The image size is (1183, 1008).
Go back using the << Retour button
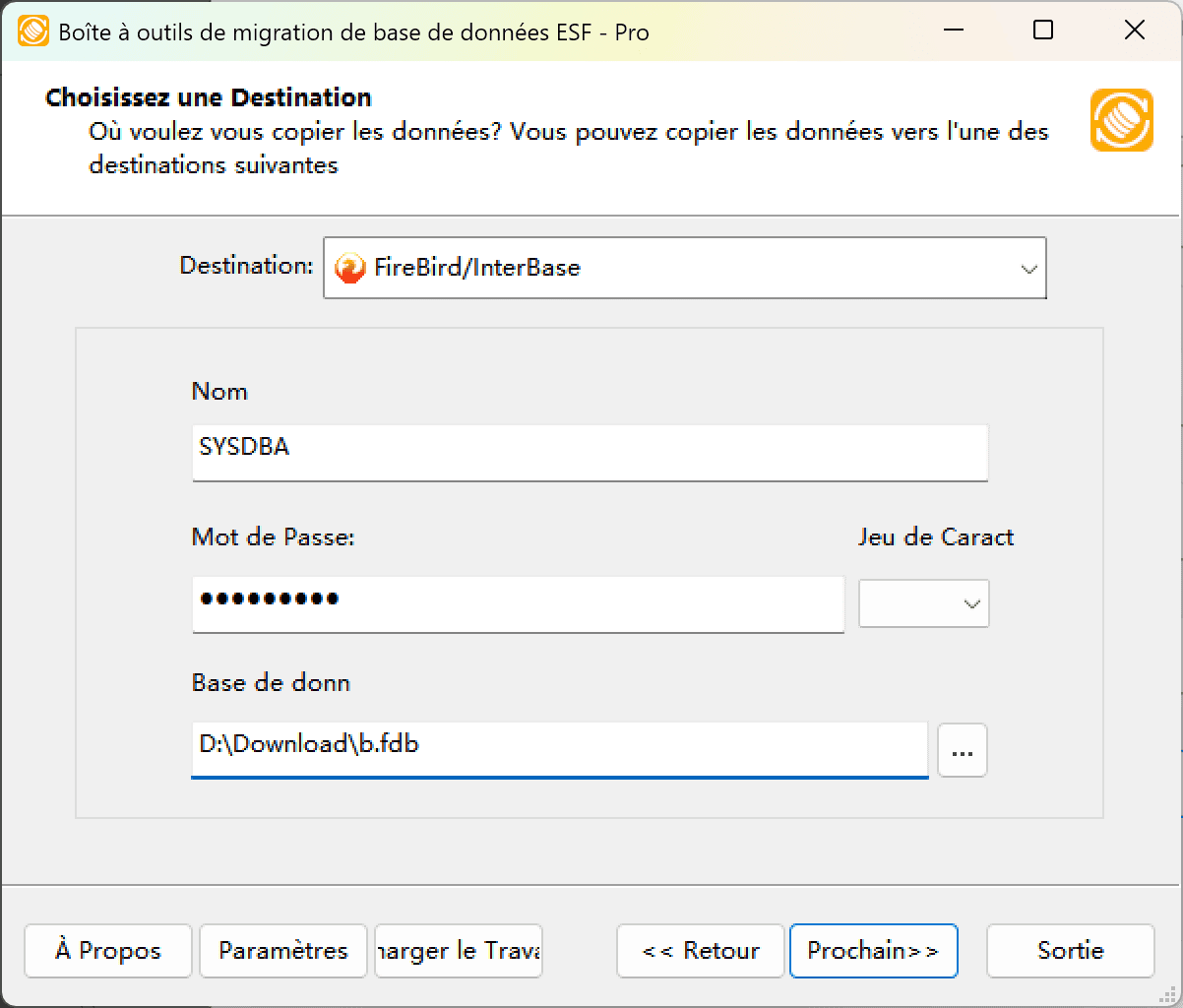point(700,951)
